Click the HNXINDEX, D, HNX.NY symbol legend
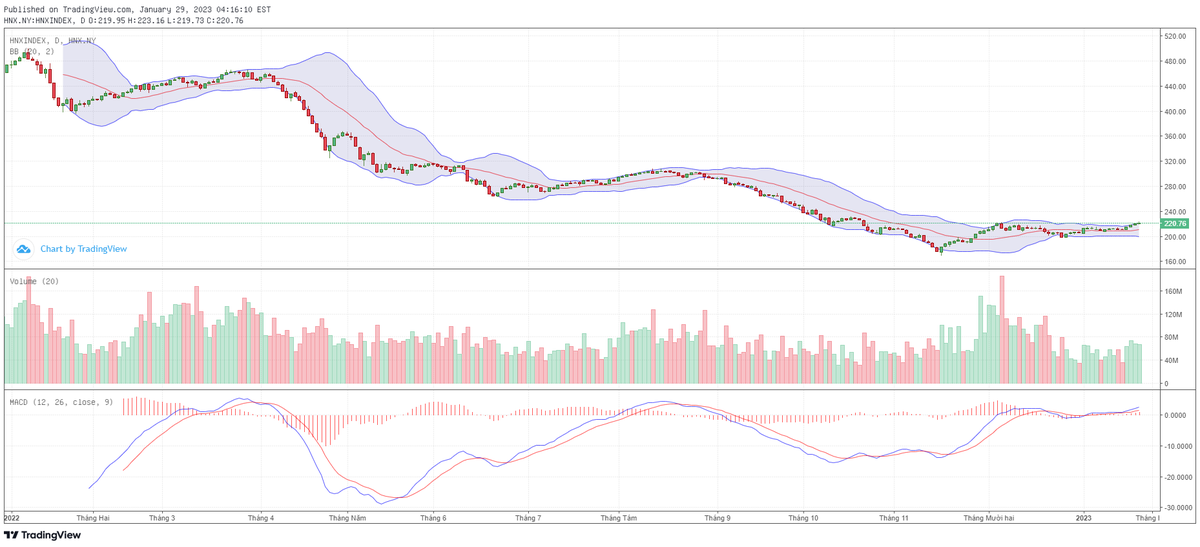1200x547 pixels. [53, 40]
